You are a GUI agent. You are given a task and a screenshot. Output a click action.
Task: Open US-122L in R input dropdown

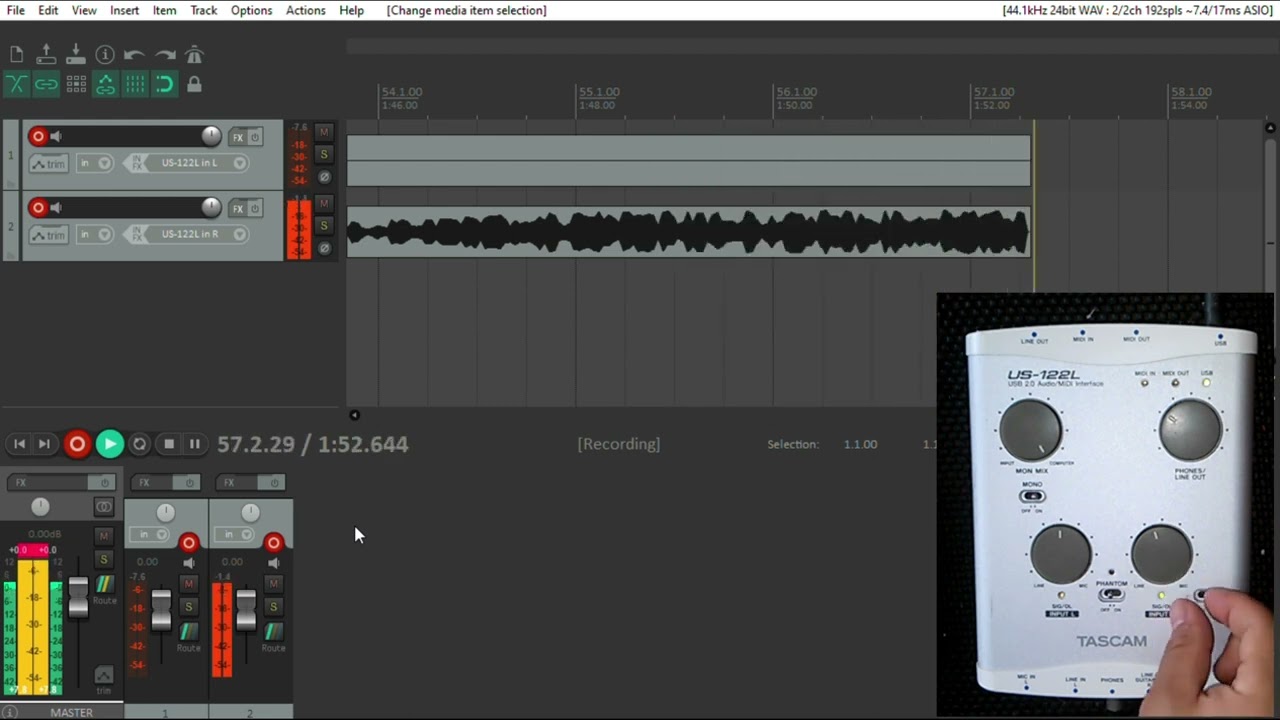pyautogui.click(x=198, y=234)
